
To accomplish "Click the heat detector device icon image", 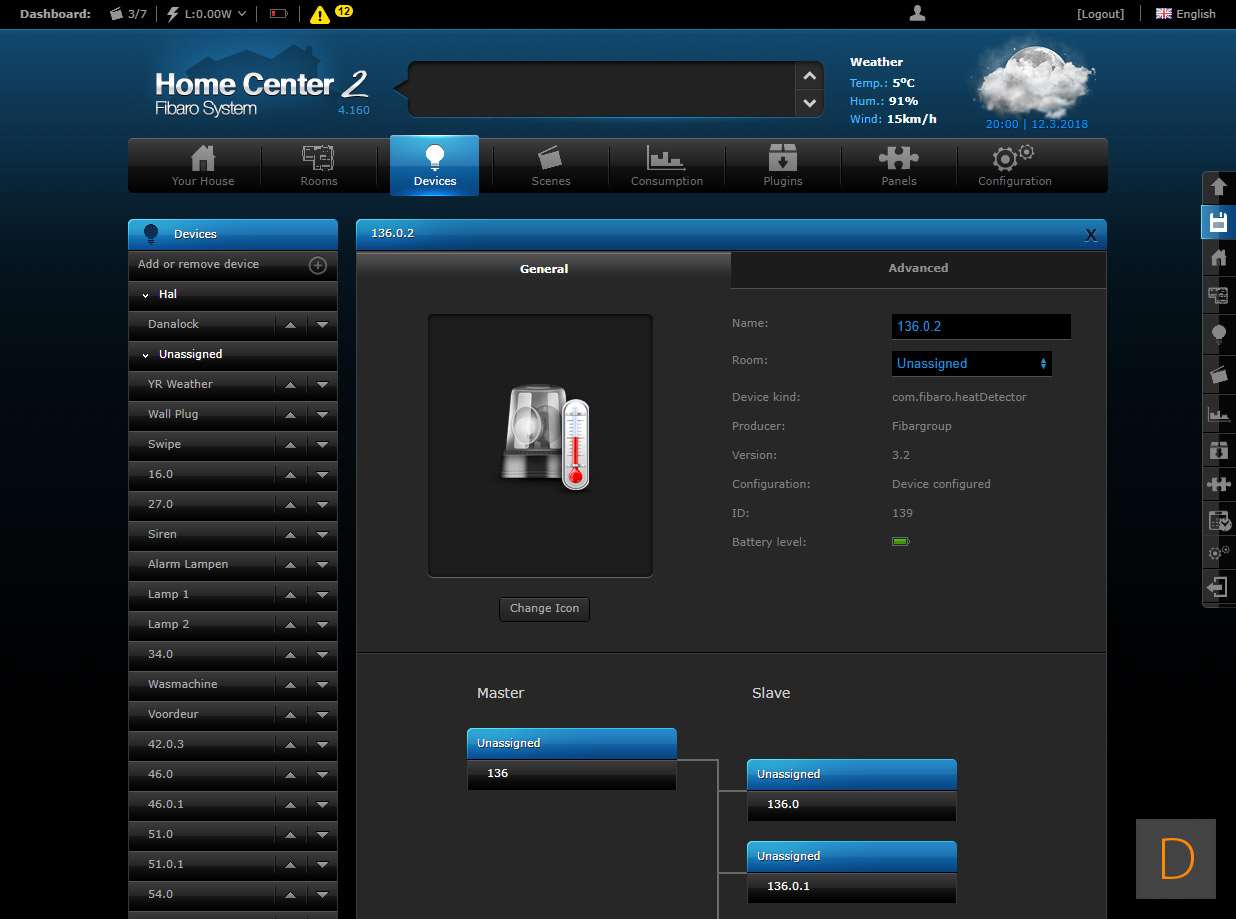I will [545, 439].
